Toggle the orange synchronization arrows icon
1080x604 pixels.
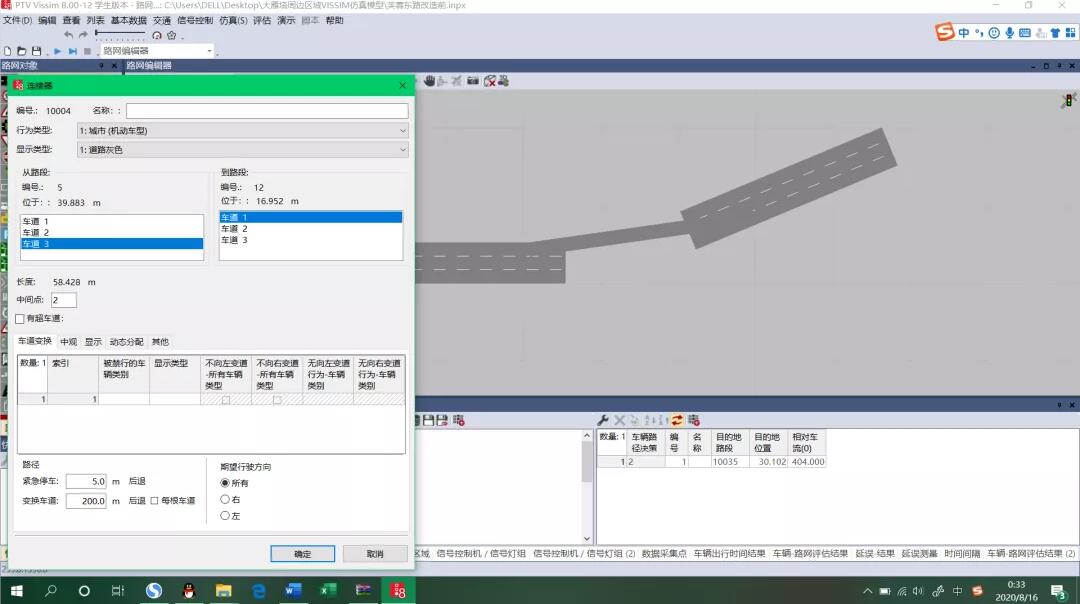coord(677,420)
